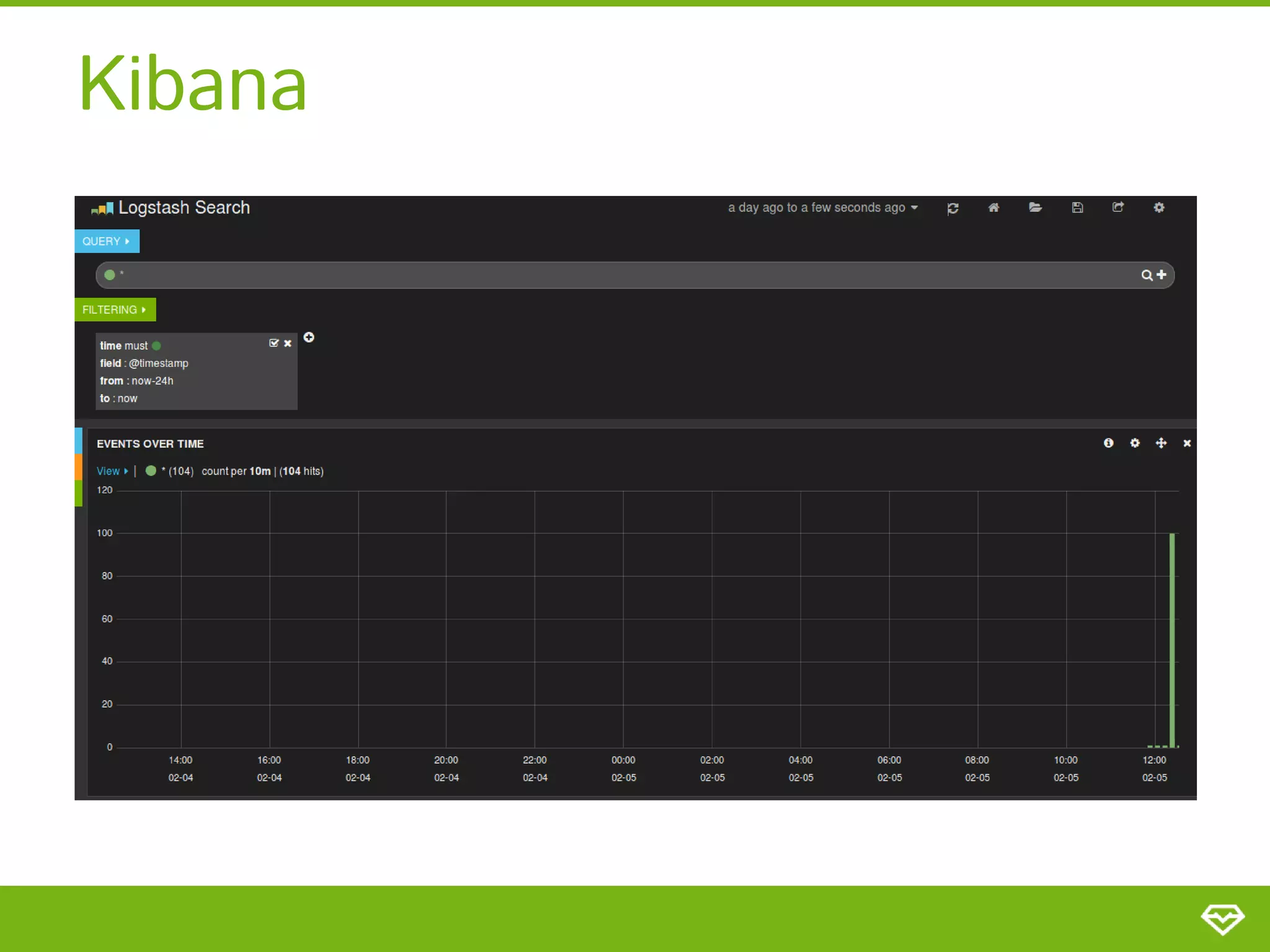Open dashboard settings gear in header

[x=1159, y=207]
